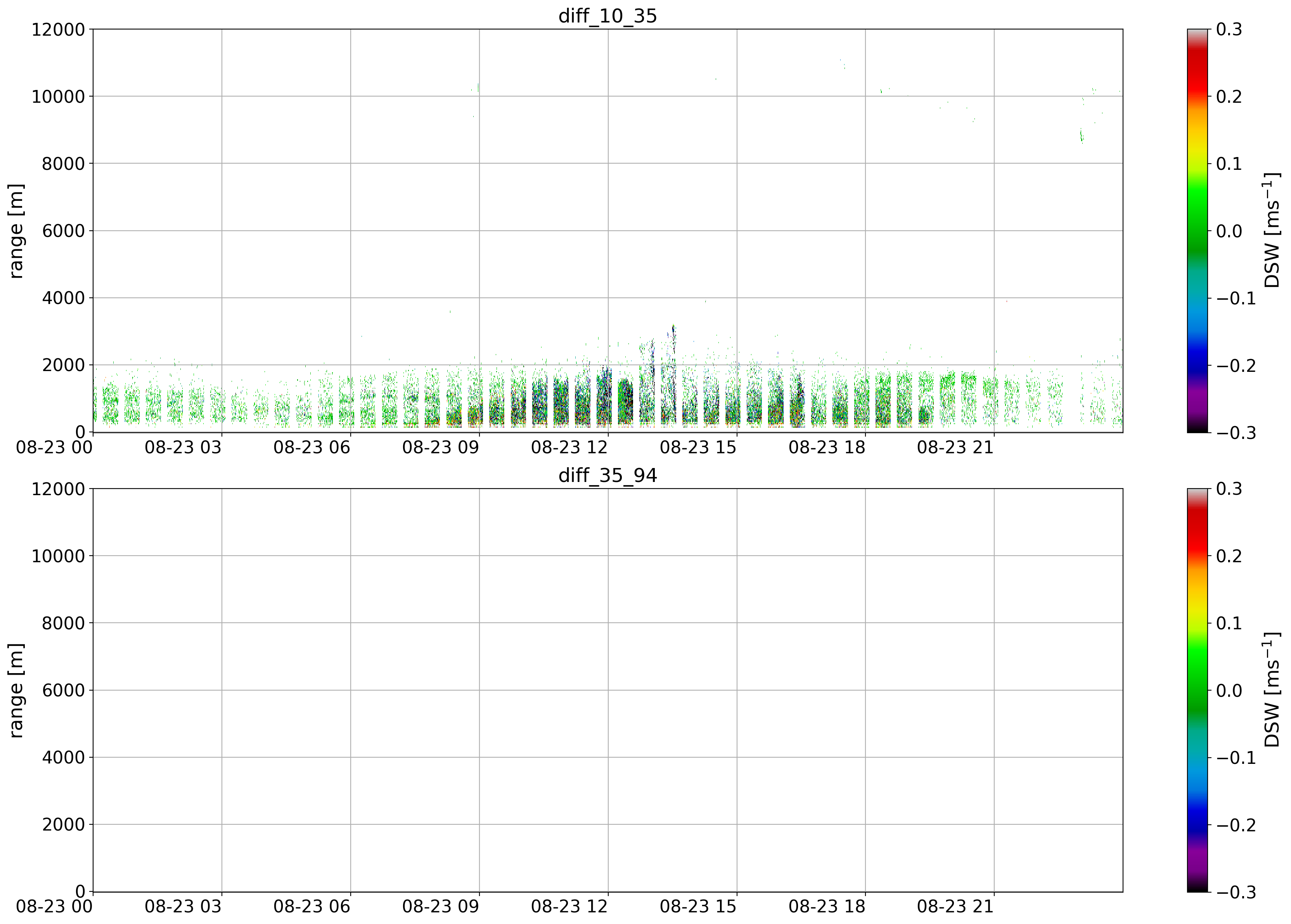This screenshot has width=1291, height=924.
Task: Click the 08-23 21 x-tick under diff_35_94
Action: [x=955, y=907]
